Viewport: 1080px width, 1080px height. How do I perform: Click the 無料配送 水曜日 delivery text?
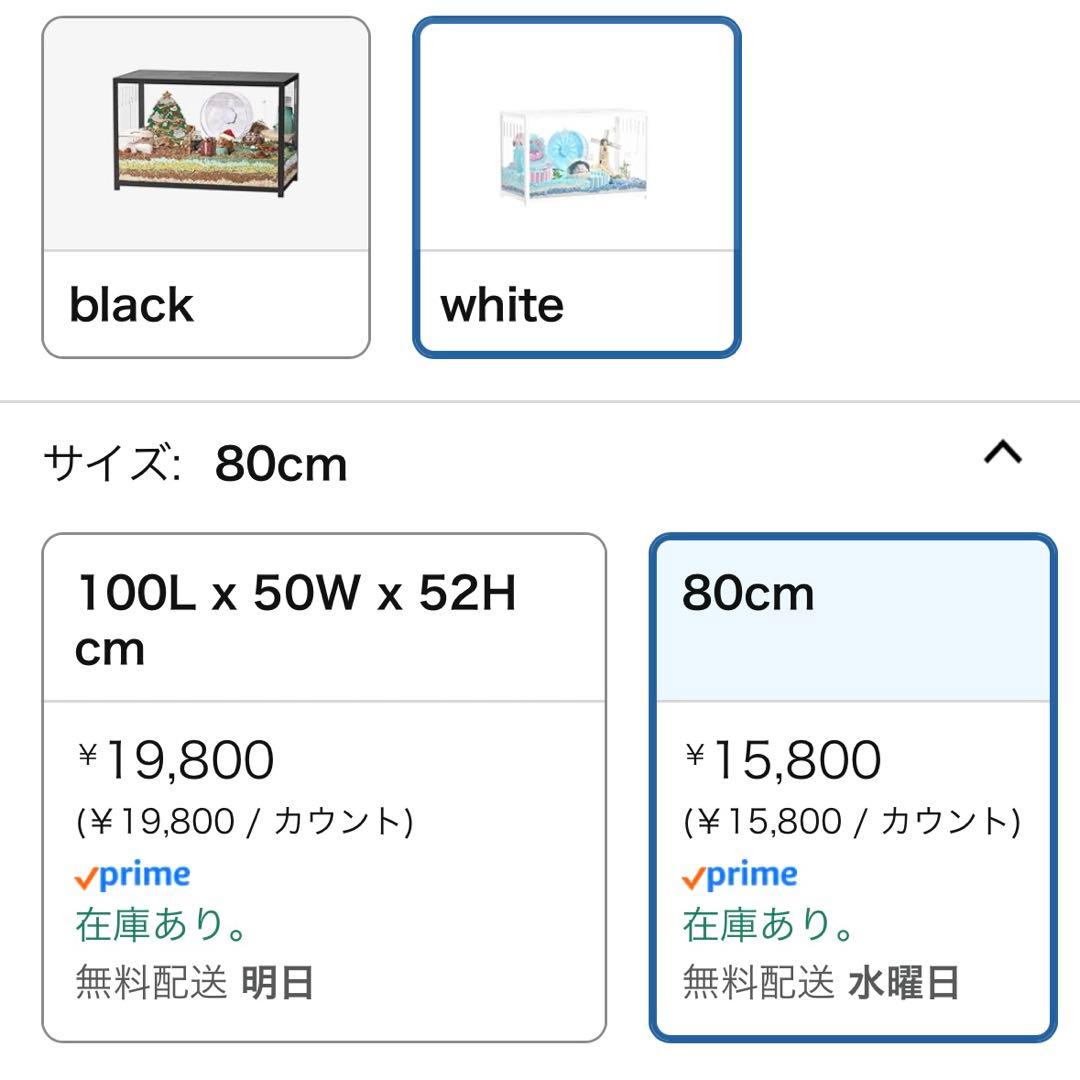pyautogui.click(x=821, y=983)
